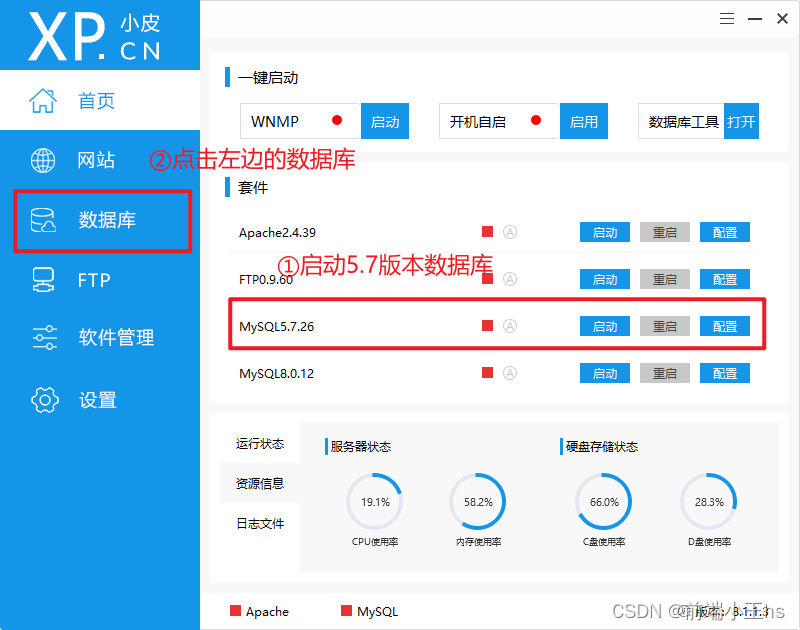Viewport: 800px width, 630px height.
Task: Open MySQL5.7.26 配置 settings
Action: [x=724, y=326]
